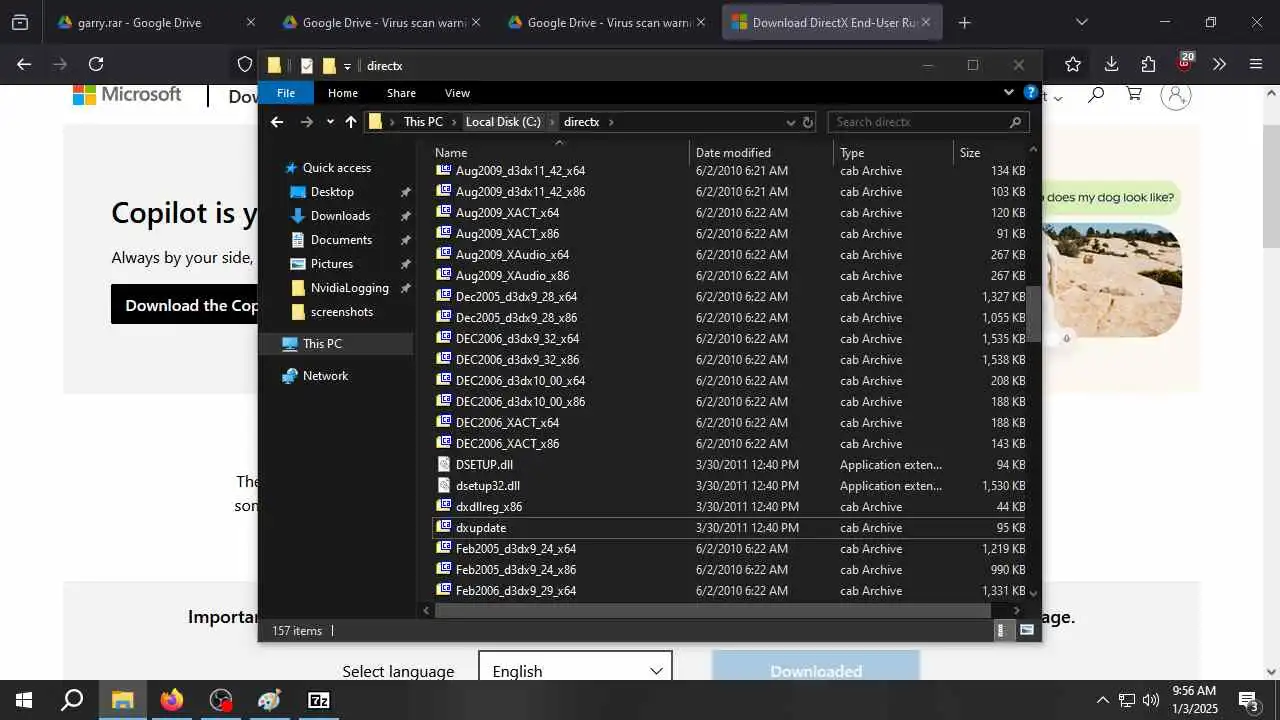Screen dimensions: 1280x720
Task: Open Microsoft site search icon
Action: [1096, 95]
